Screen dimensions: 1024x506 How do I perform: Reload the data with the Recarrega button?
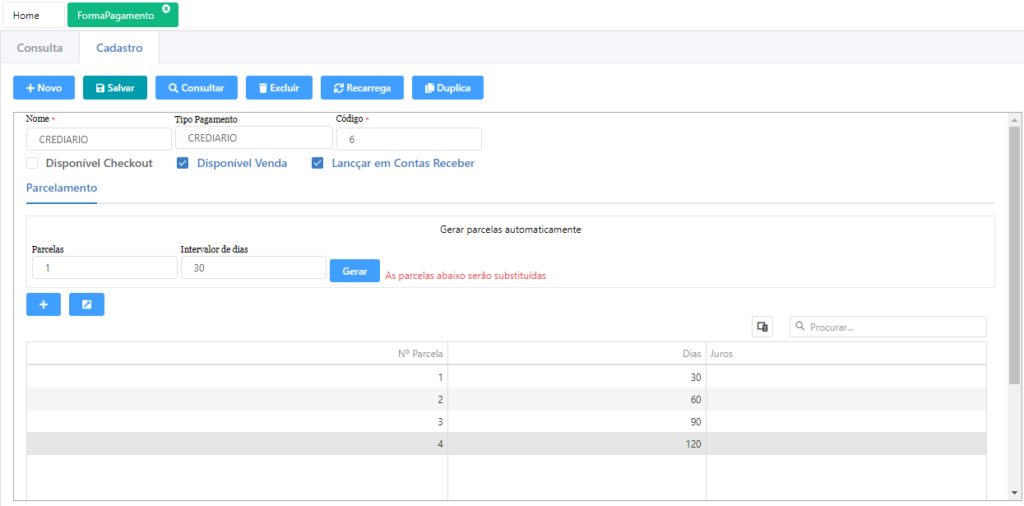(x=362, y=88)
